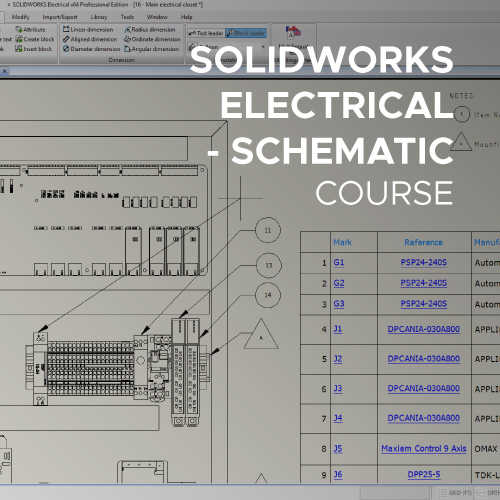
Task: Open the Help ribbon tab
Action: [186, 17]
